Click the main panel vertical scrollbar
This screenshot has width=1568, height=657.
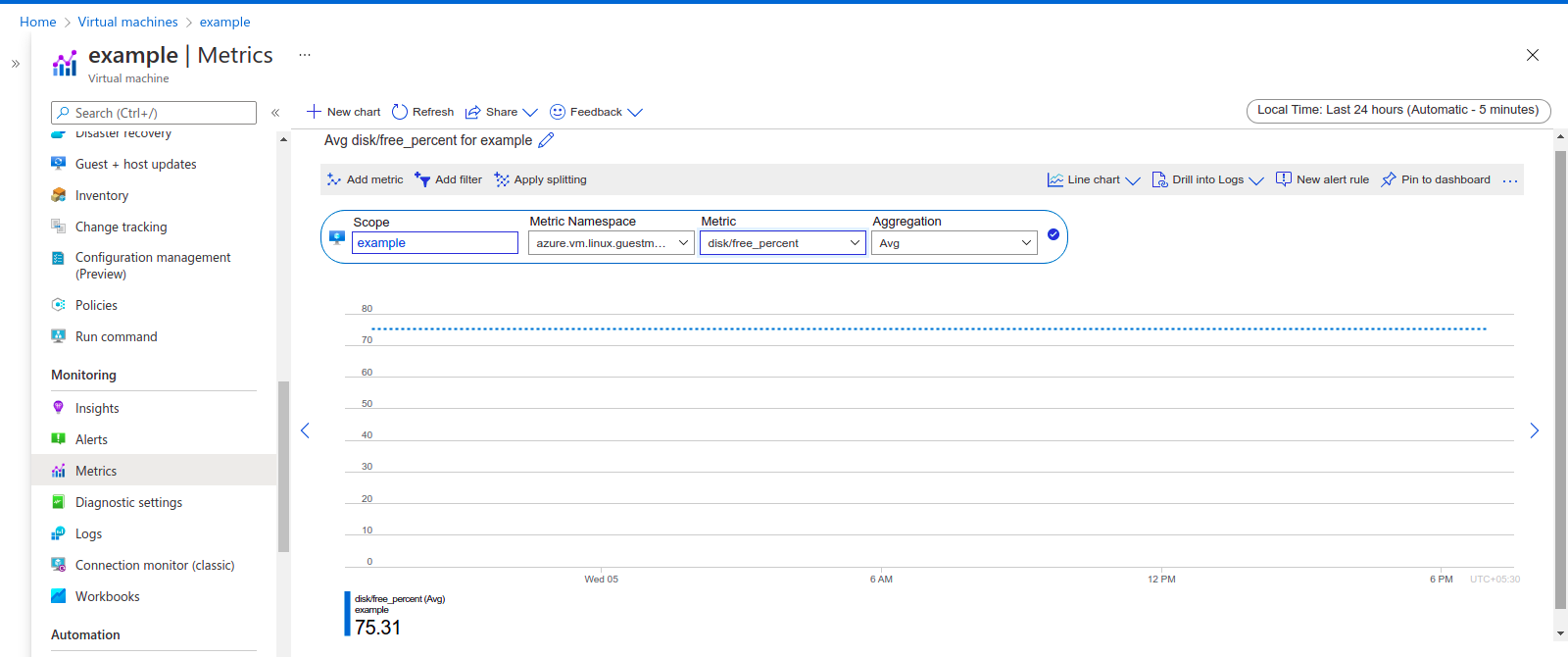point(1560,380)
